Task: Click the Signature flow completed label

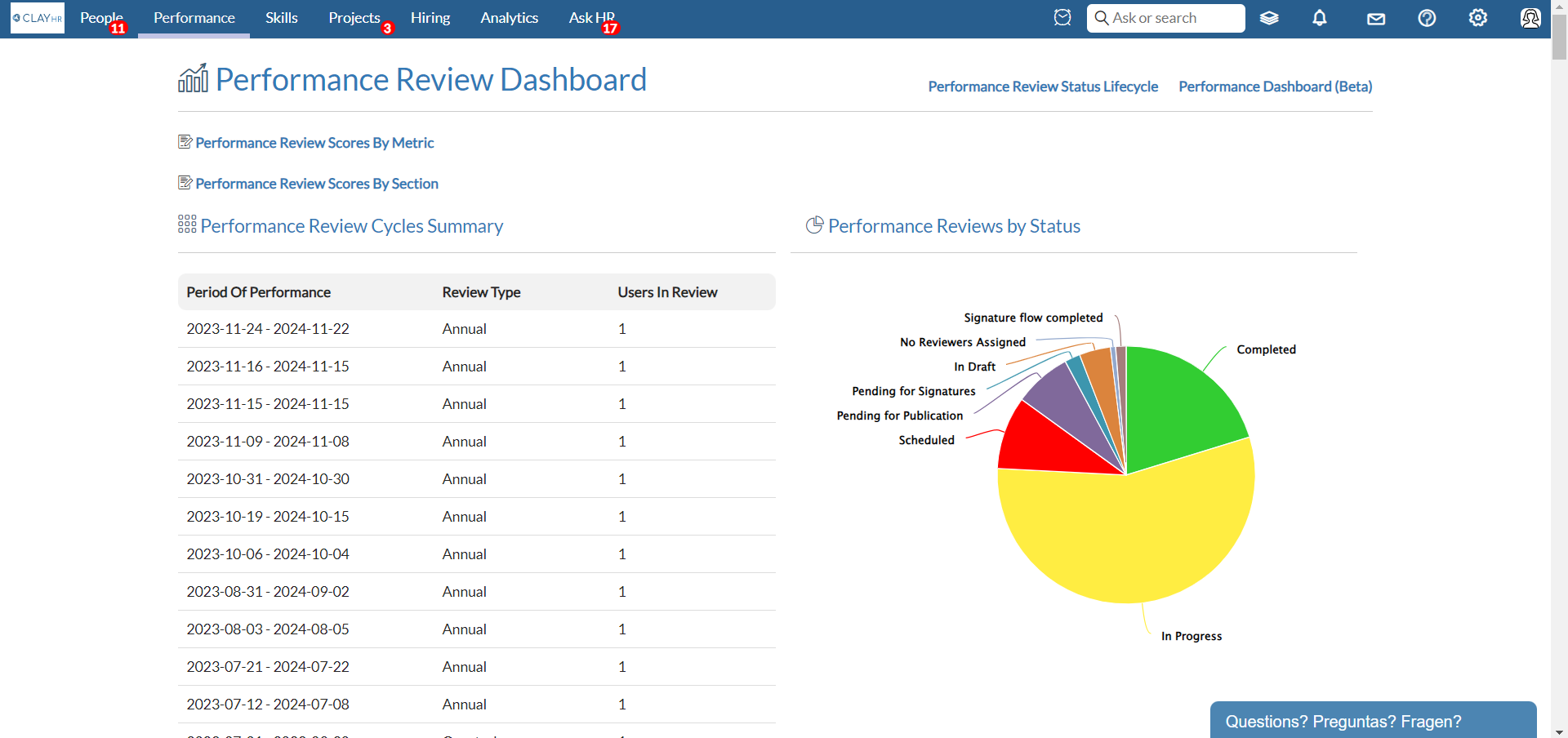Action: 1033,318
